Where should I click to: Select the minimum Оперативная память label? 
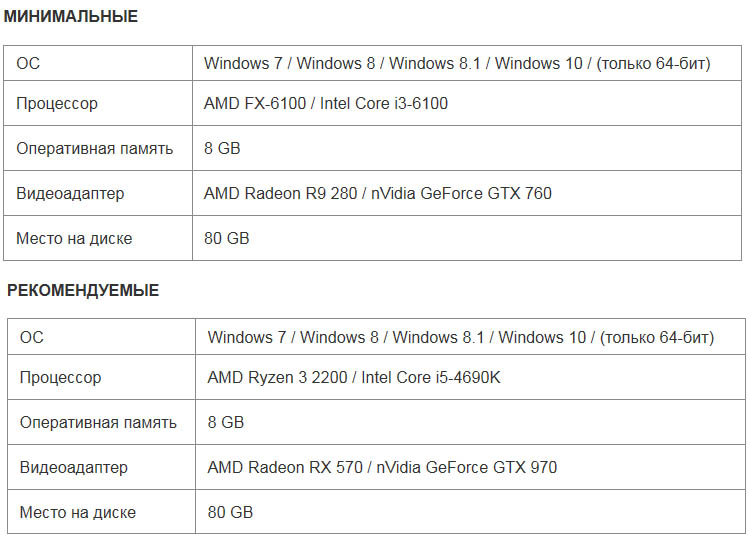(95, 148)
